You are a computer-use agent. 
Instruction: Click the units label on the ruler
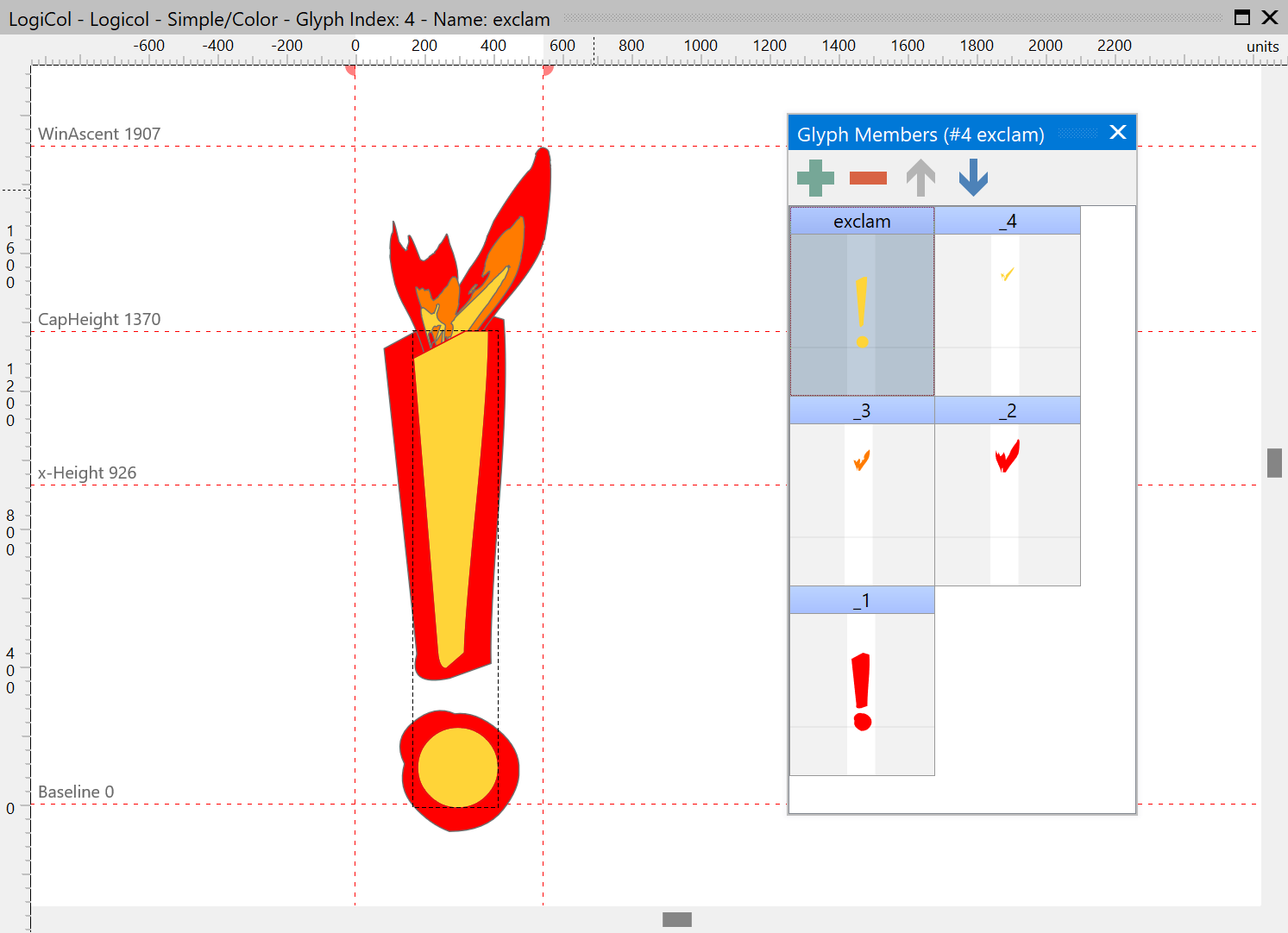pyautogui.click(x=1262, y=47)
